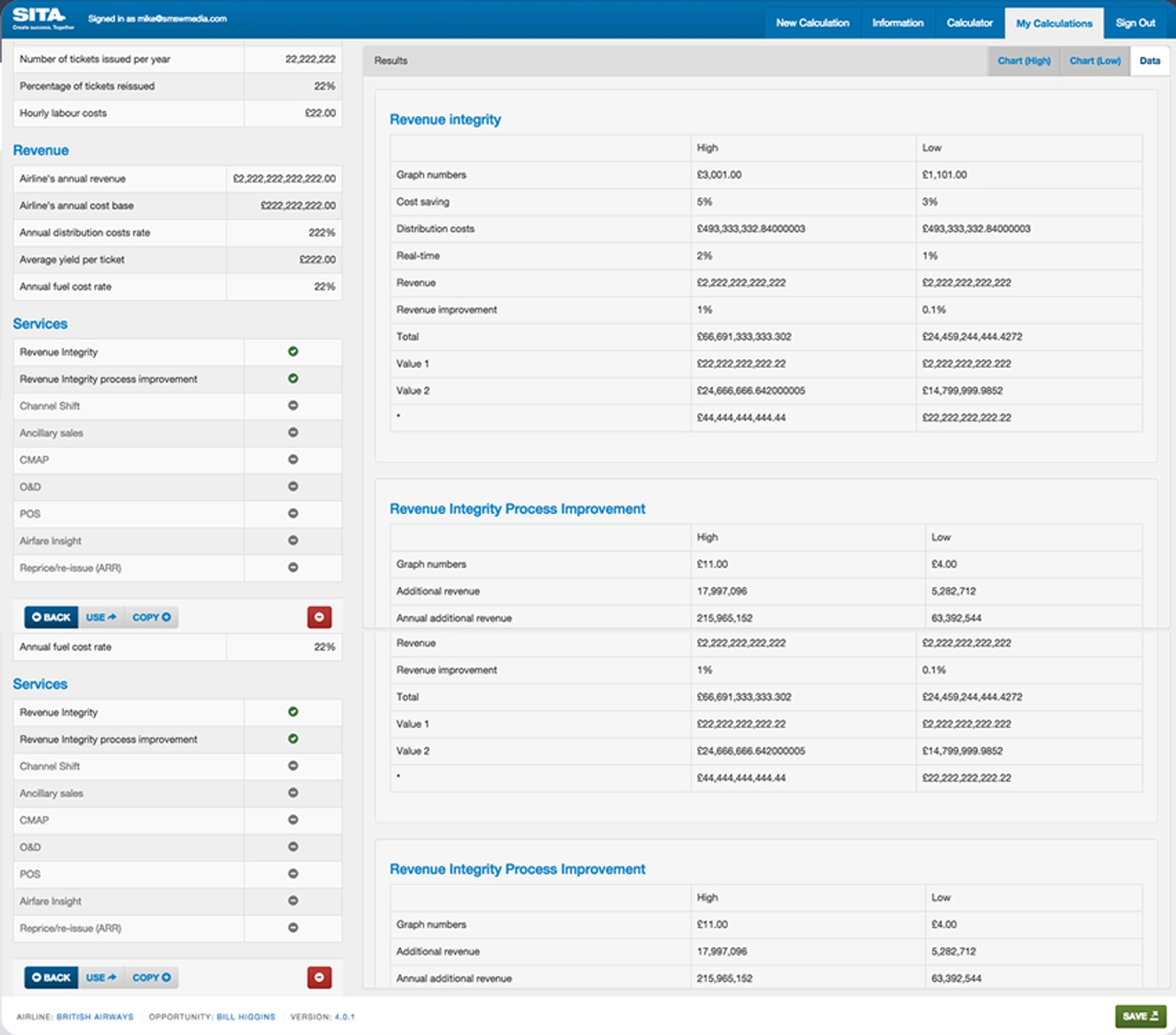This screenshot has height=1035, width=1176.
Task: Click the BILL HIGGINS opportunity link
Action: pos(244,1017)
